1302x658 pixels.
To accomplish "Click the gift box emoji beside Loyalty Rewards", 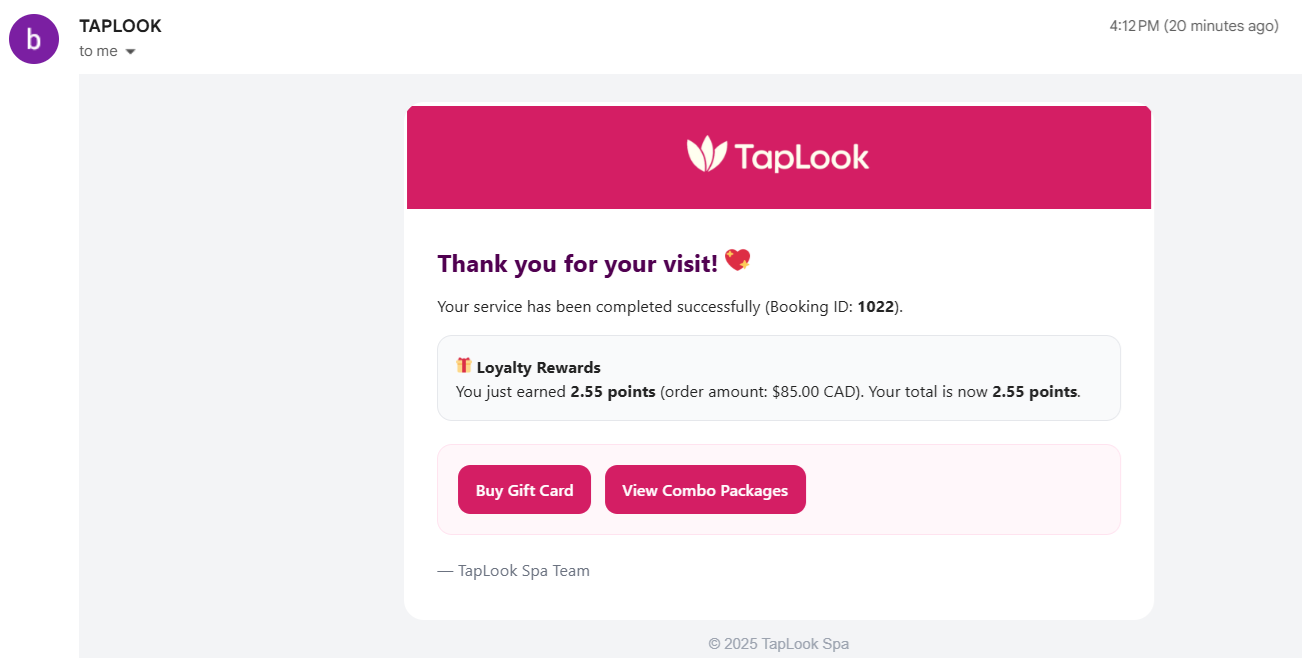I will tap(464, 367).
